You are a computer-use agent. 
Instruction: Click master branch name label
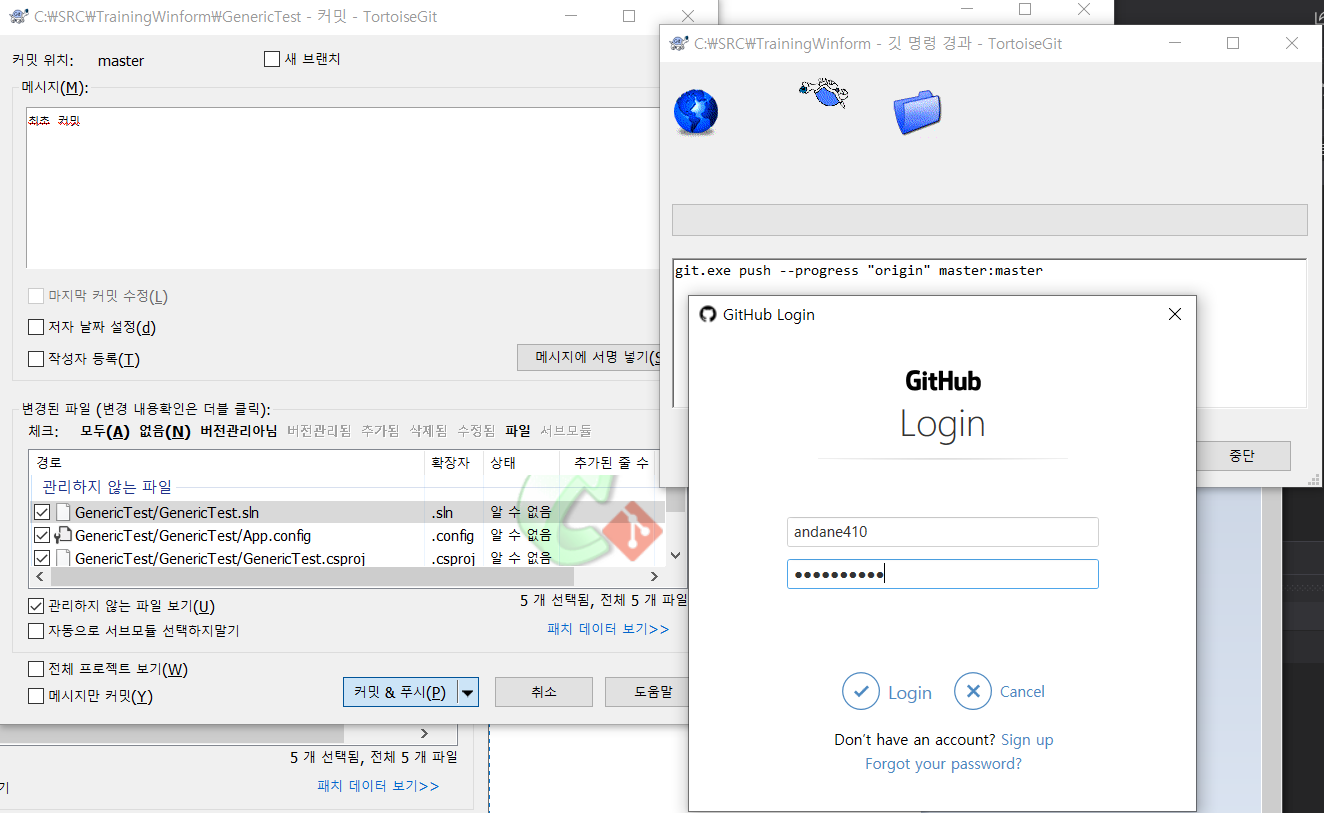click(x=121, y=60)
